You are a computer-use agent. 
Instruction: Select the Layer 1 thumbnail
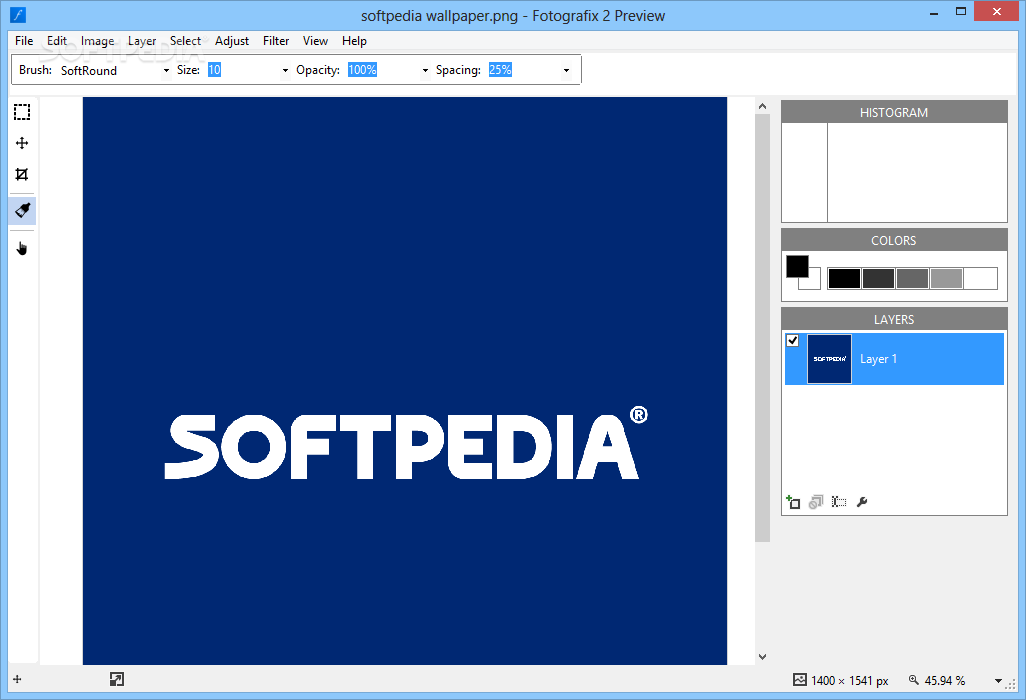pyautogui.click(x=829, y=359)
